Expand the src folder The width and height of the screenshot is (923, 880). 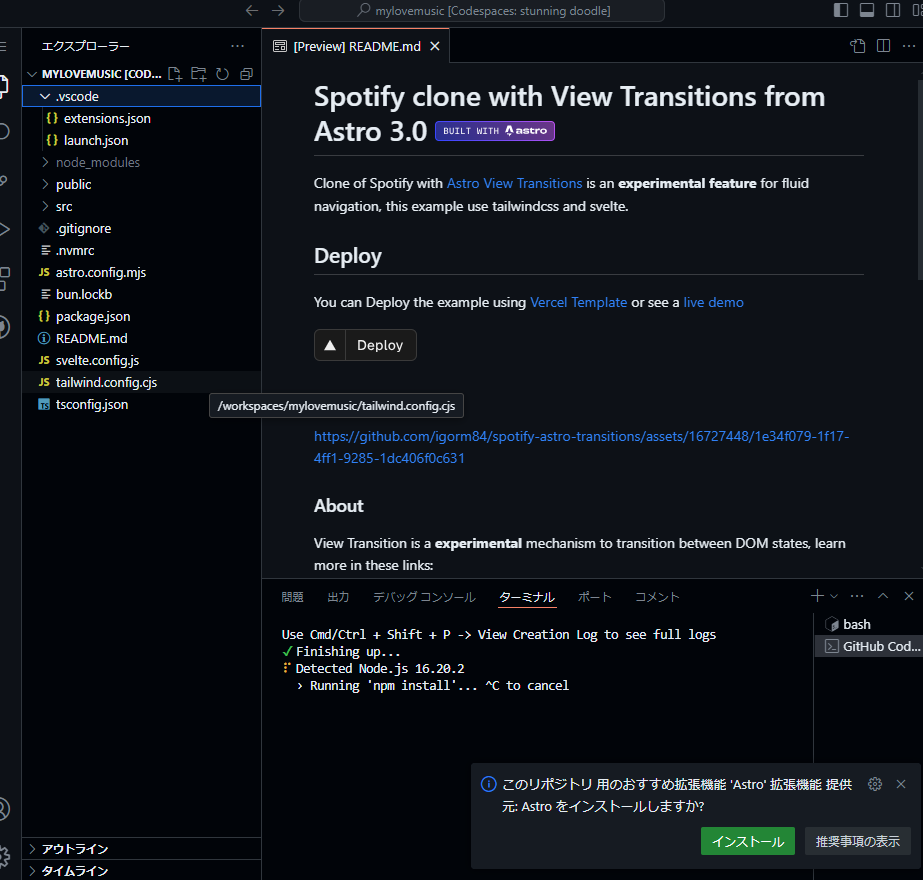point(141,207)
